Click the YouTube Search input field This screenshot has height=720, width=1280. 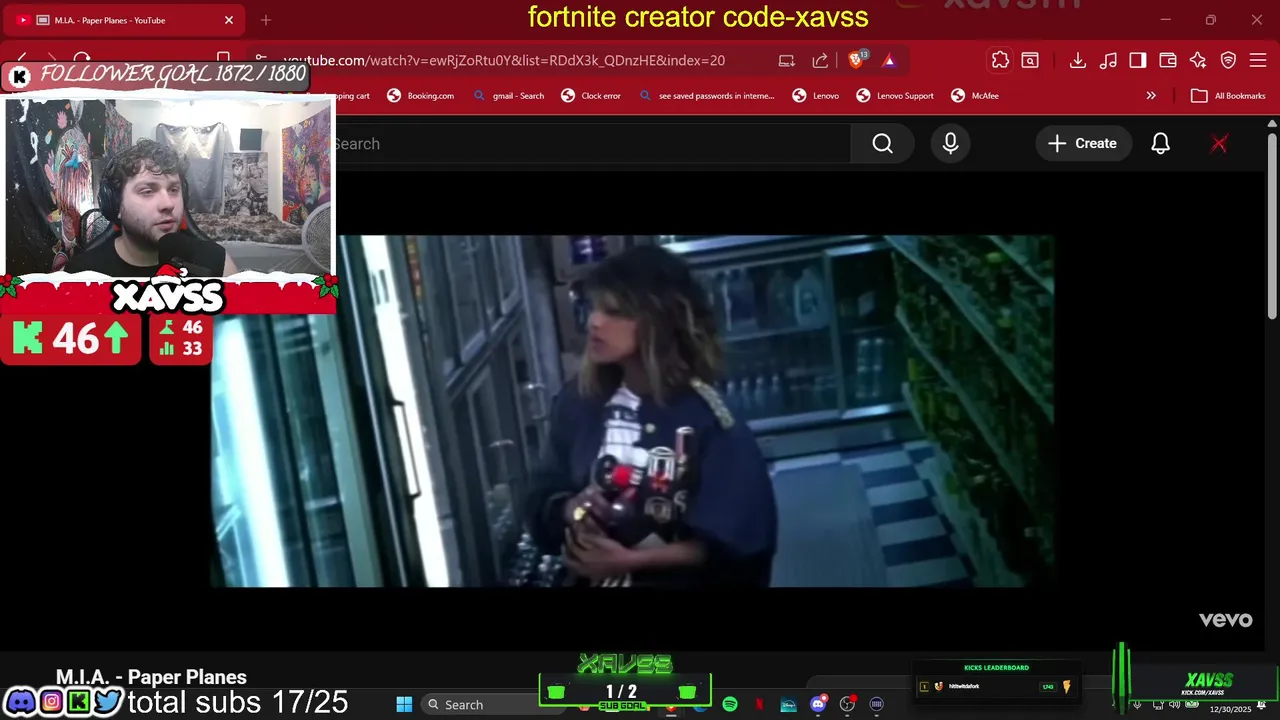coord(592,144)
